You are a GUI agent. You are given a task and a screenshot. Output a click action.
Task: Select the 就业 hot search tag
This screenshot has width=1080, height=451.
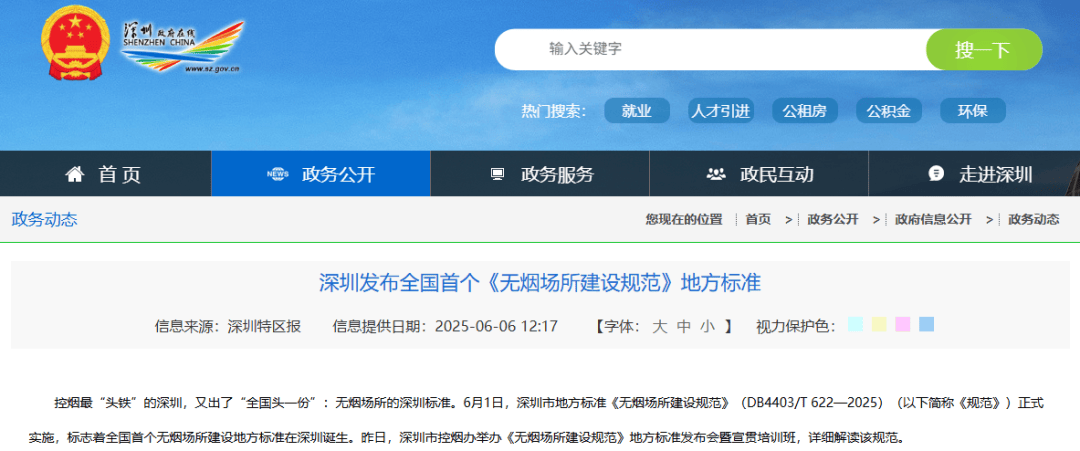click(x=636, y=111)
